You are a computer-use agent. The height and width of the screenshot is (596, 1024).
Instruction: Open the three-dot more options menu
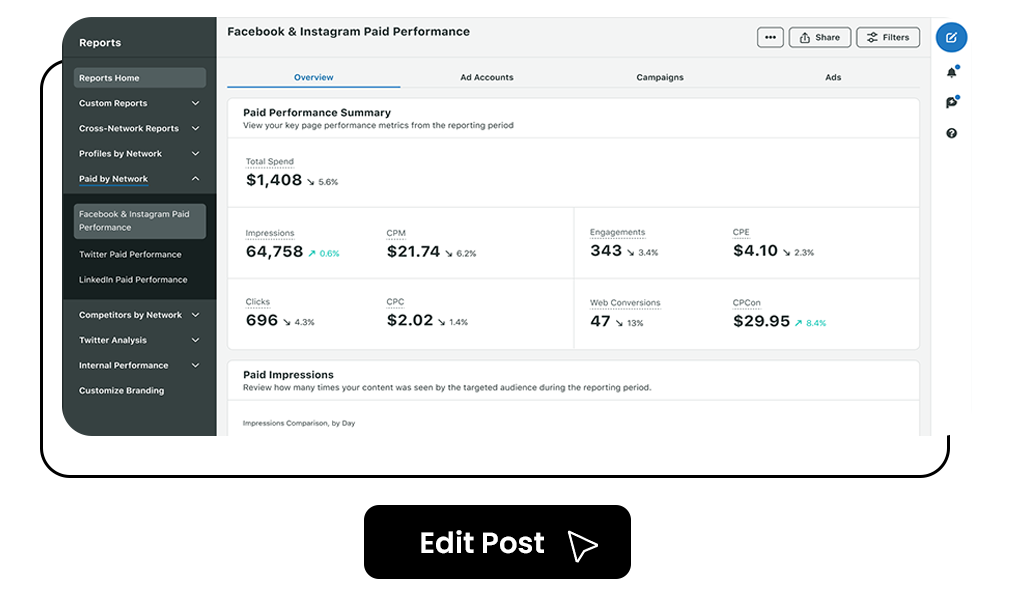point(770,38)
